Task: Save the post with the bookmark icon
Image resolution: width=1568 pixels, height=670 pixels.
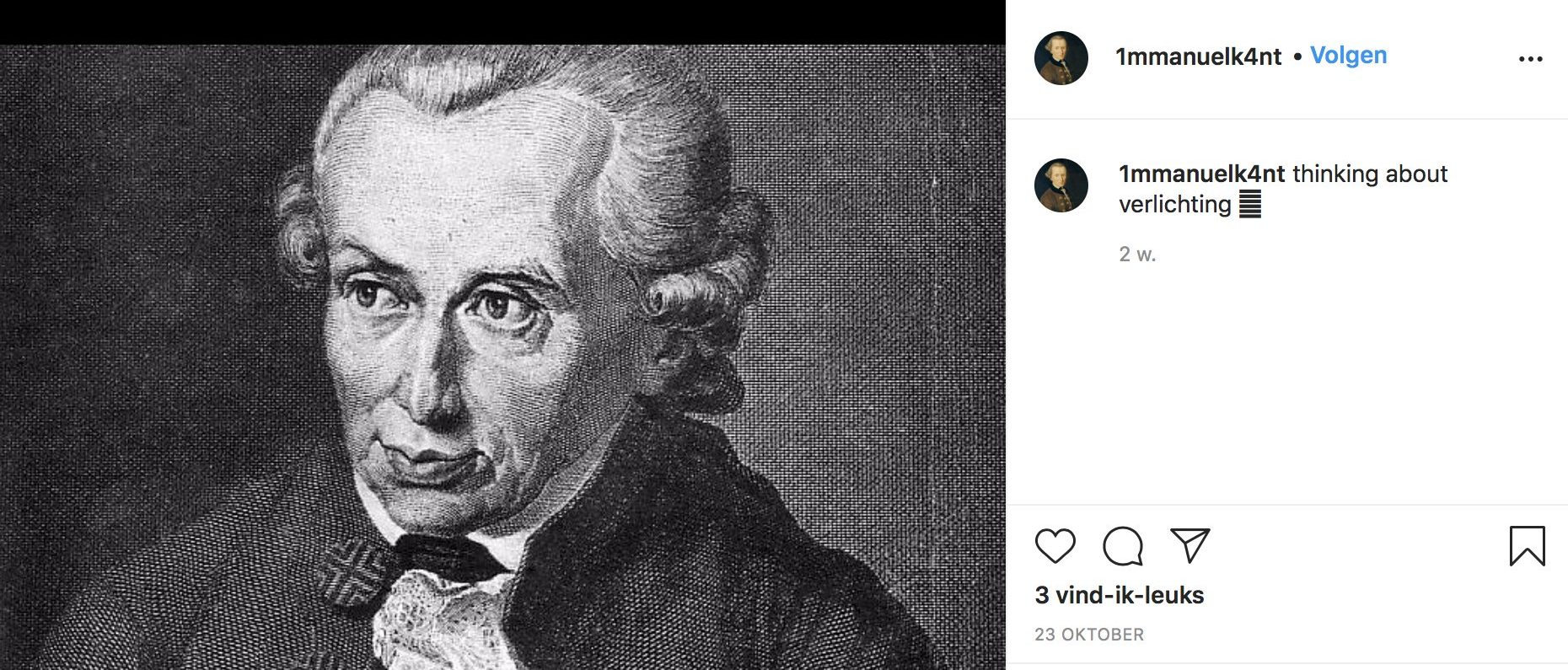Action: [1527, 545]
